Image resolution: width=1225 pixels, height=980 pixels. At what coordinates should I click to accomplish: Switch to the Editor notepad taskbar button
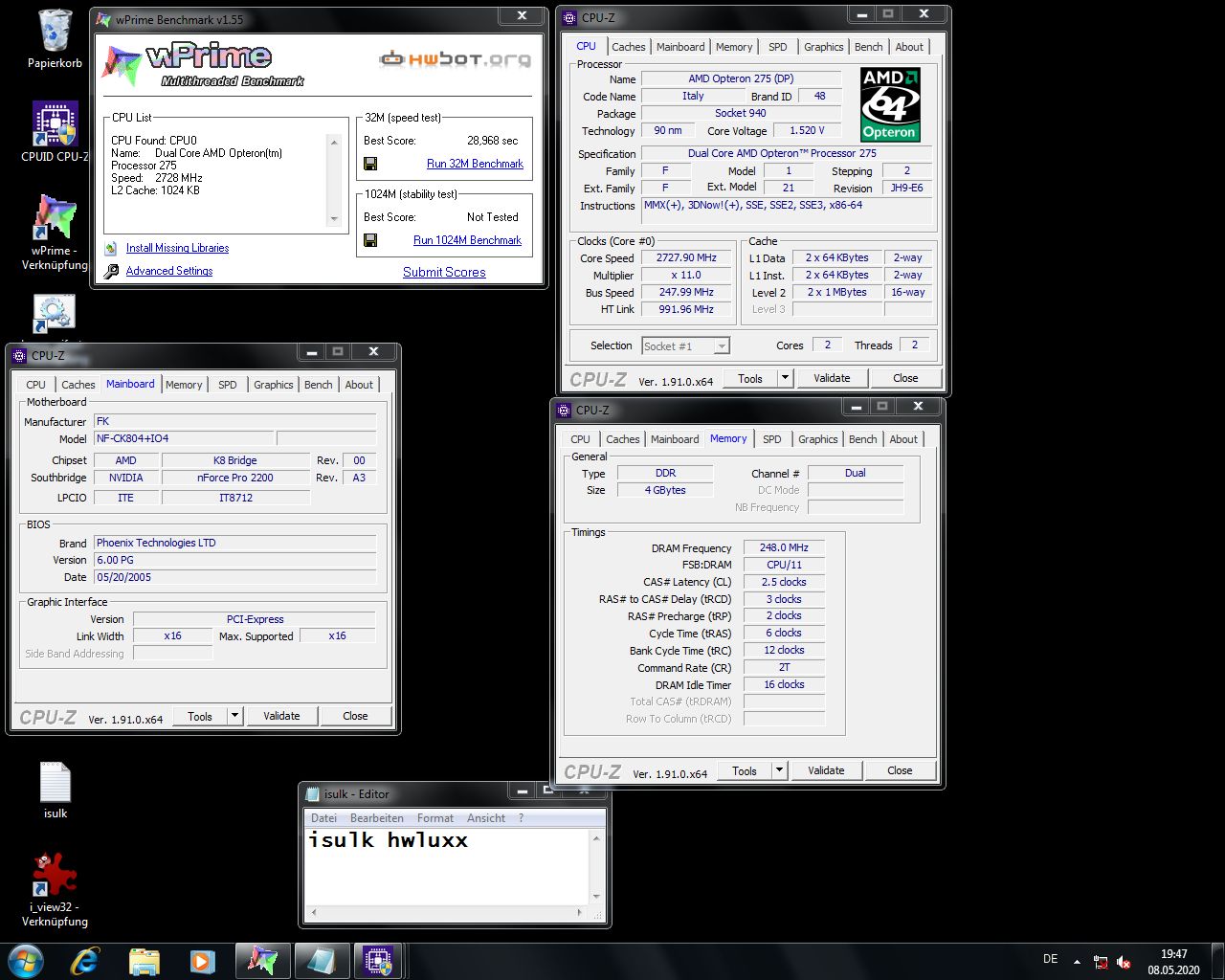(322, 961)
